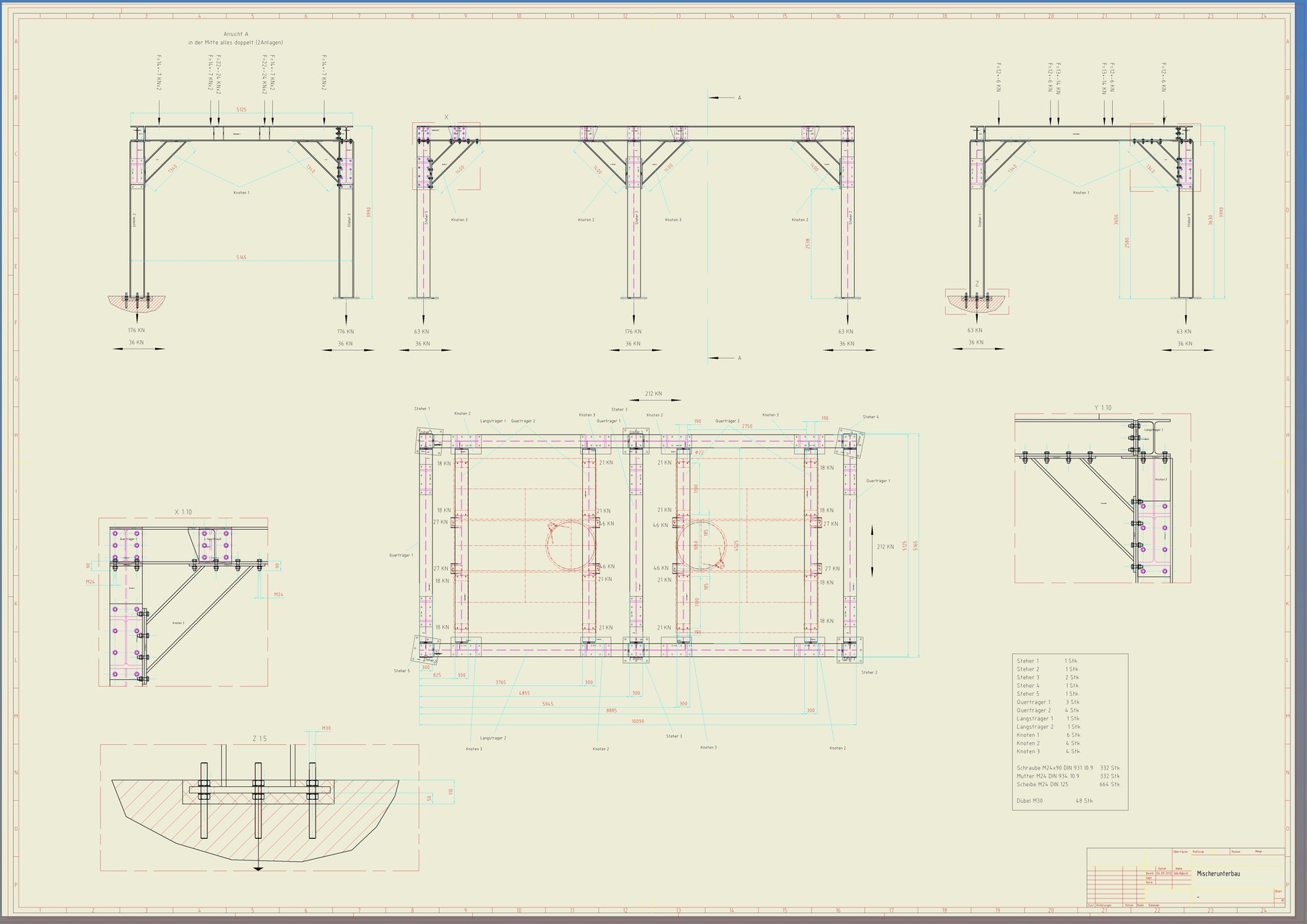1307x924 pixels.
Task: Select the 825 dimension in plan view
Action: point(437,674)
